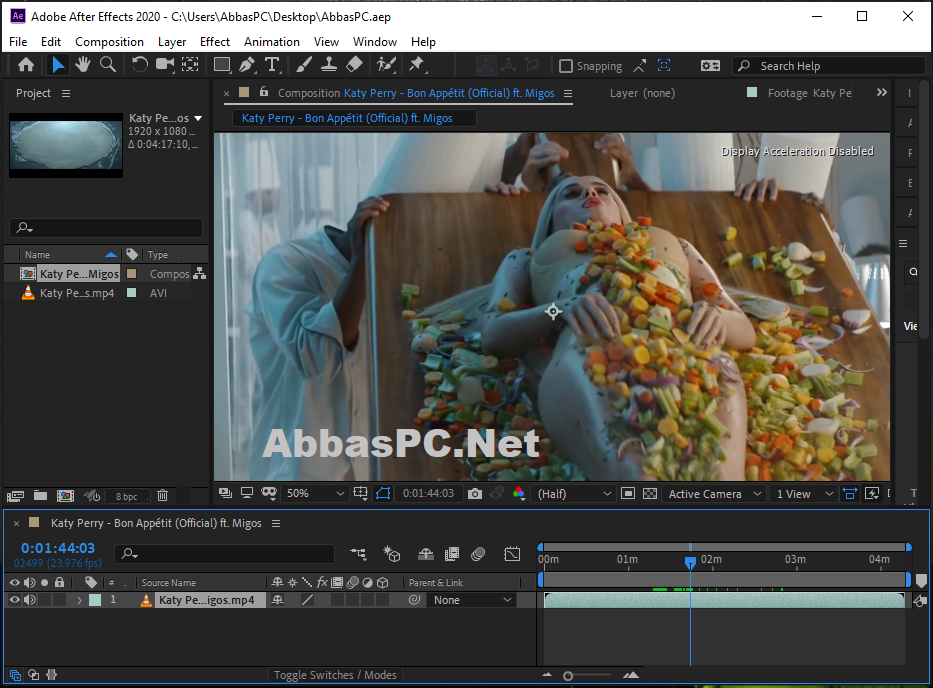Open the Active Camera dropdown
This screenshot has height=688, width=933.
tap(715, 493)
